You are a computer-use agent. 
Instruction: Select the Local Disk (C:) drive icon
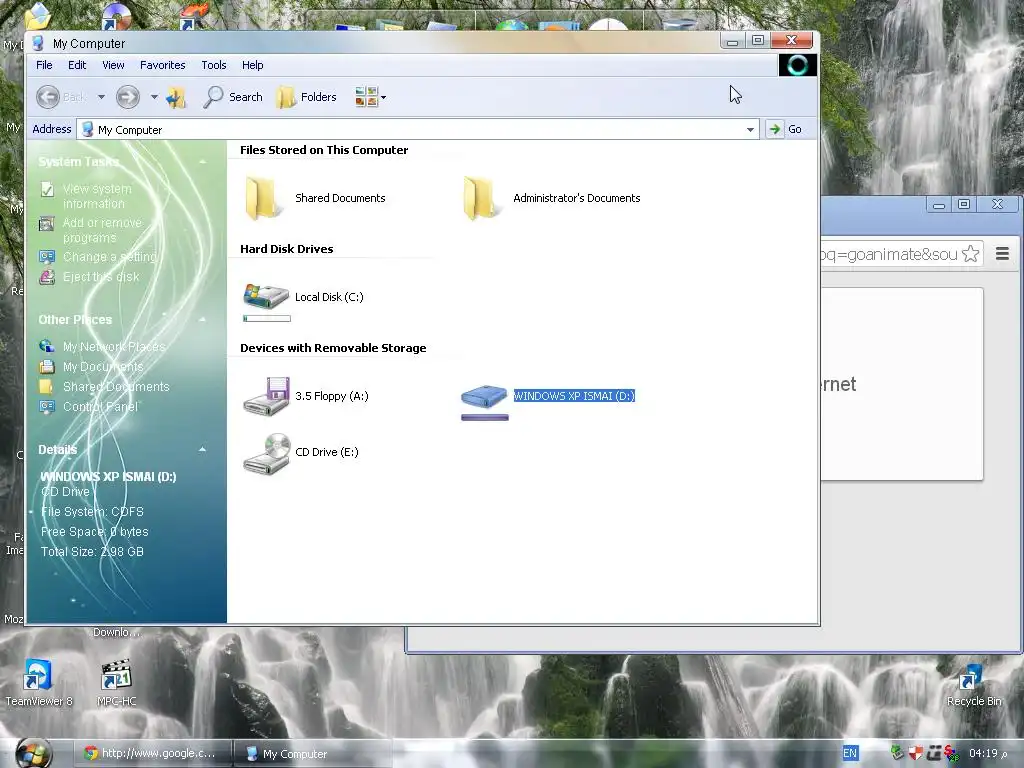point(266,296)
